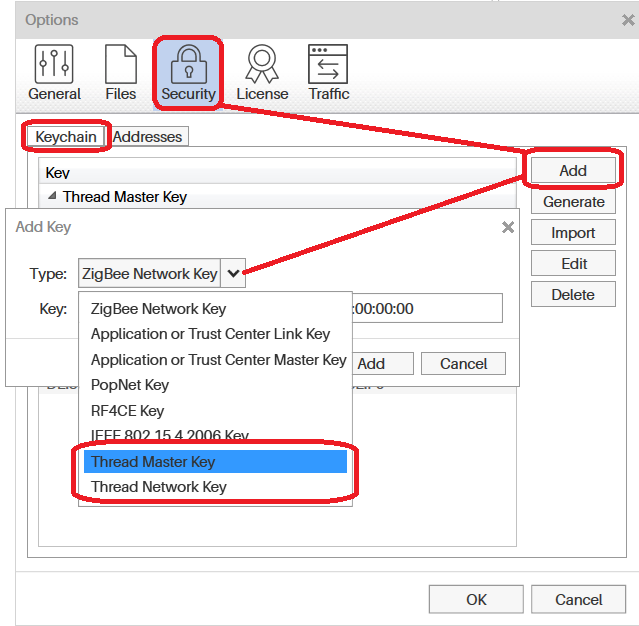Collapse the Thread Master Key tree node

[x=52, y=196]
